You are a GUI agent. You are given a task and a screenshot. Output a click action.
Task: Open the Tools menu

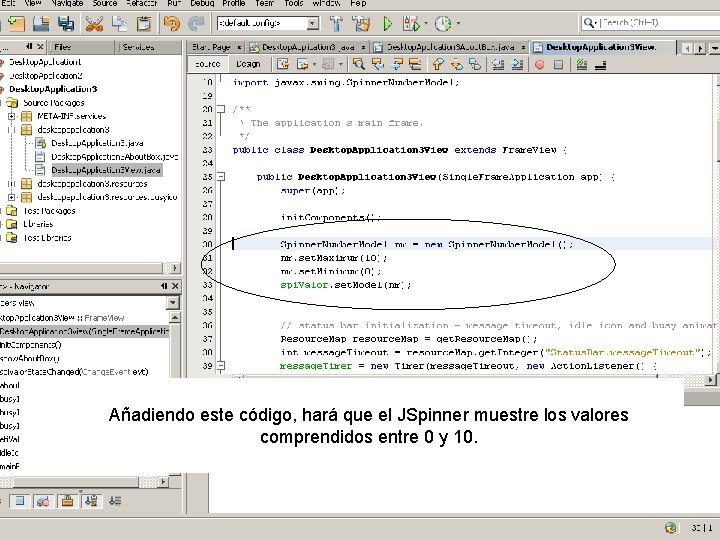[293, 4]
